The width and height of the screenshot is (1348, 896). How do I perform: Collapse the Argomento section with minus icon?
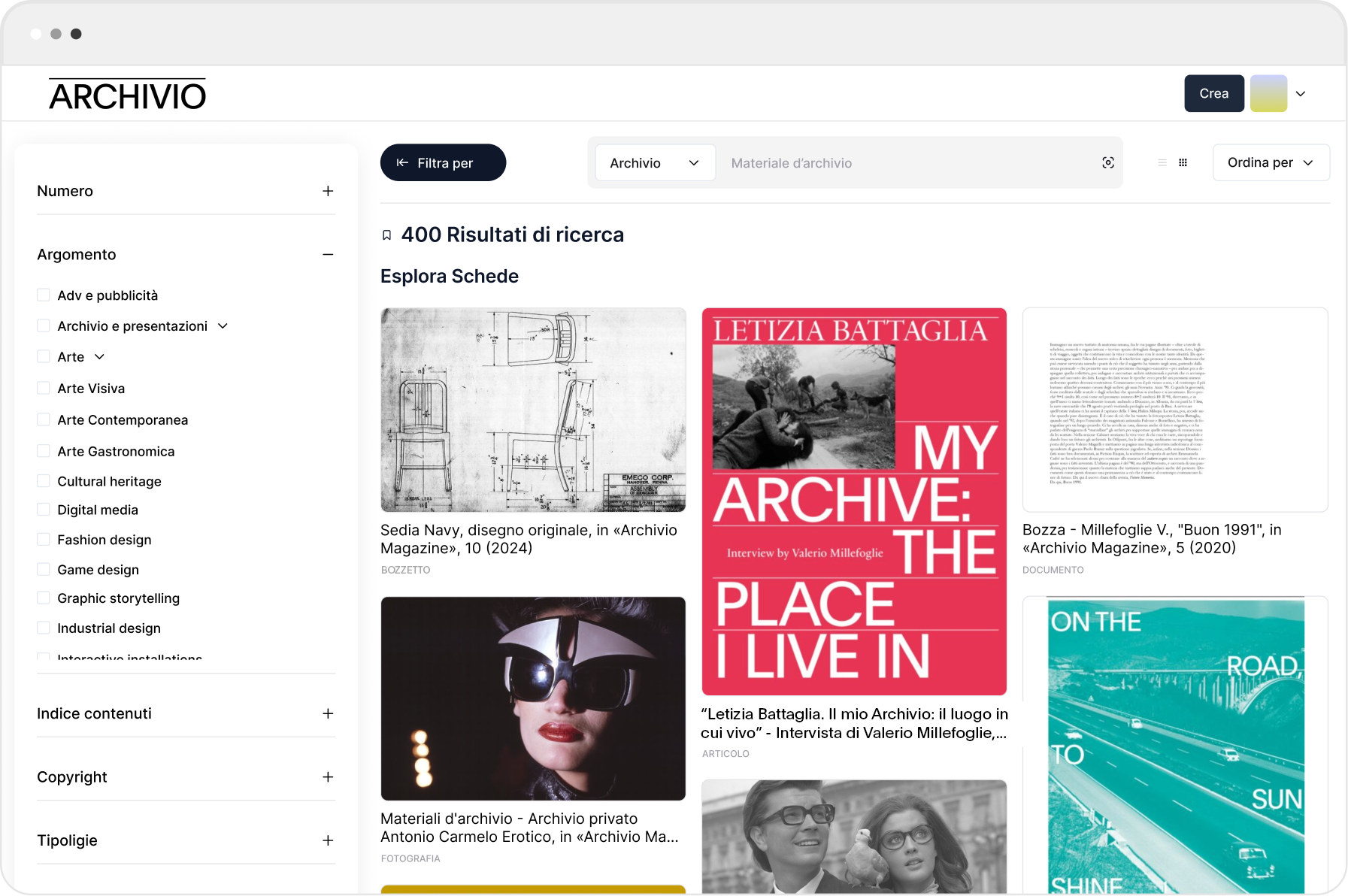coord(328,255)
